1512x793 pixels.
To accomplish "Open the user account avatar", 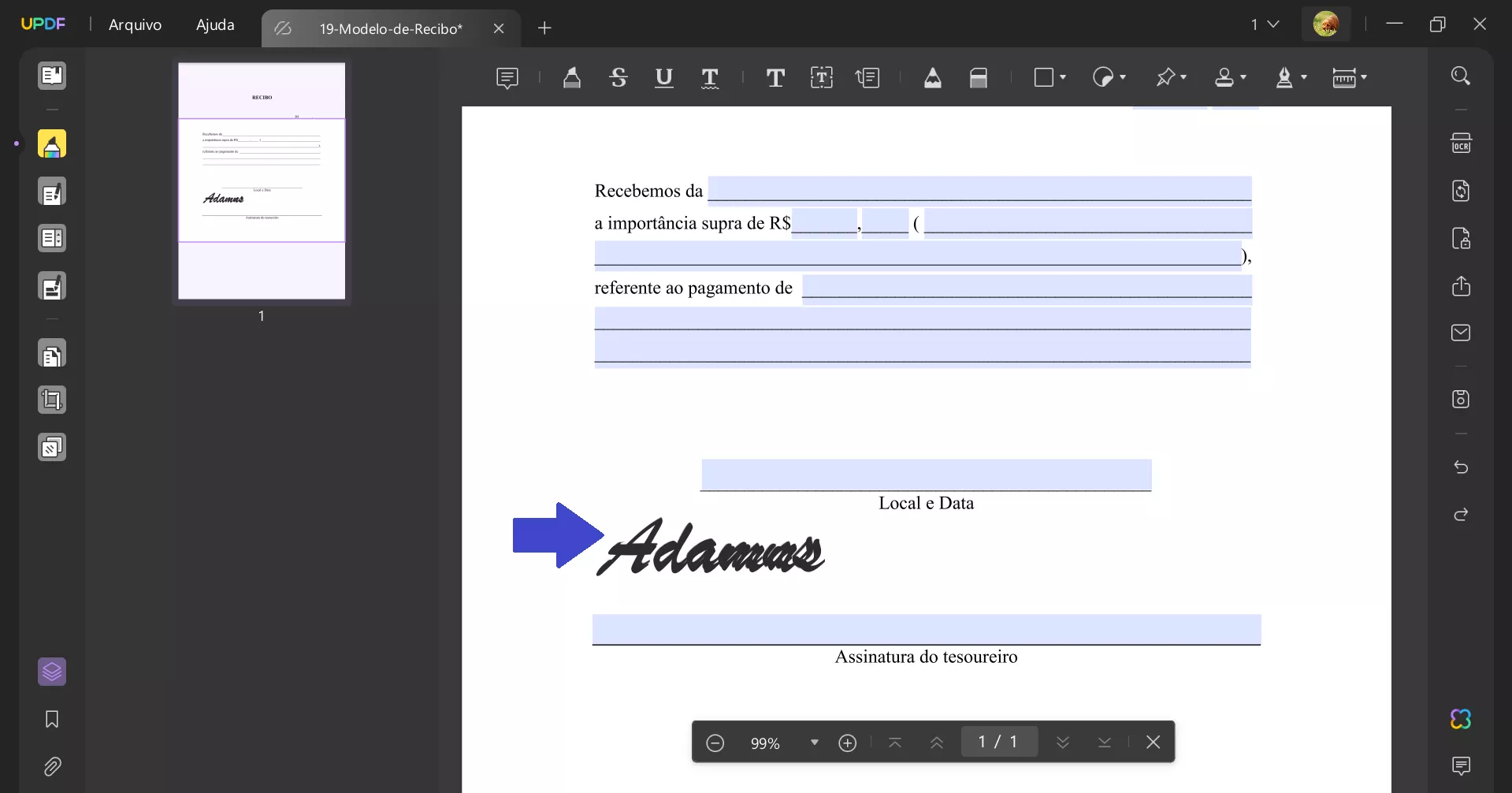I will (x=1326, y=24).
